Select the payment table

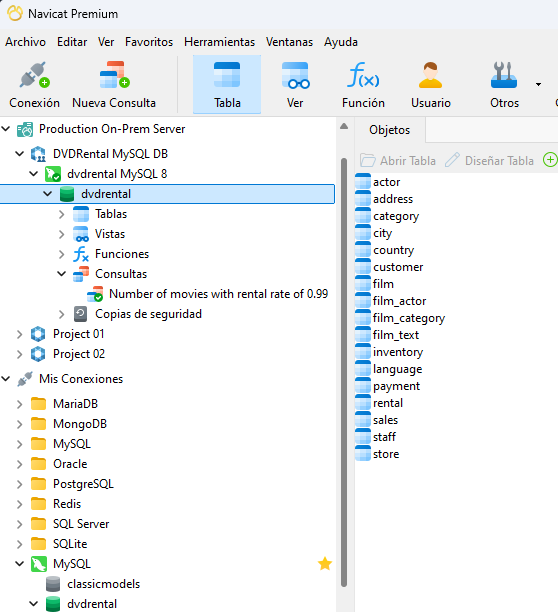(396, 386)
